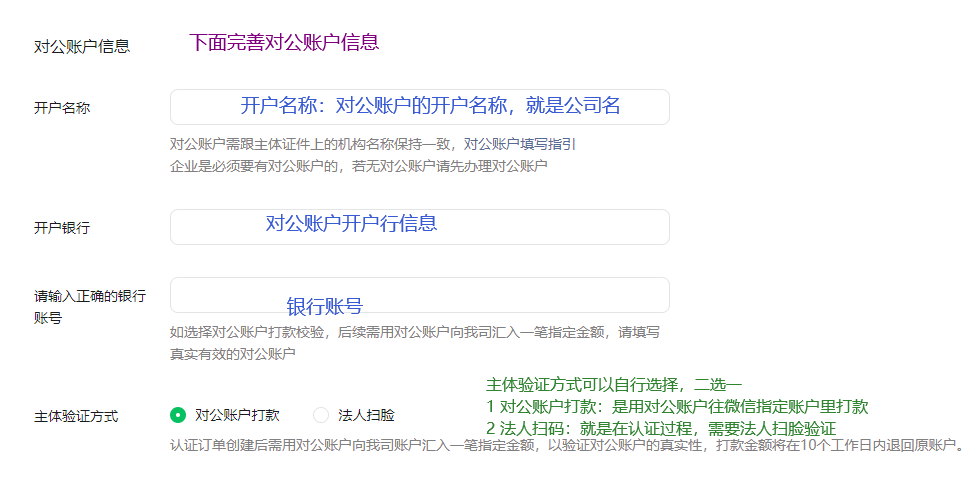Image resolution: width=962 pixels, height=502 pixels.
Task: Click the 开户名称 field label
Action: click(62, 108)
